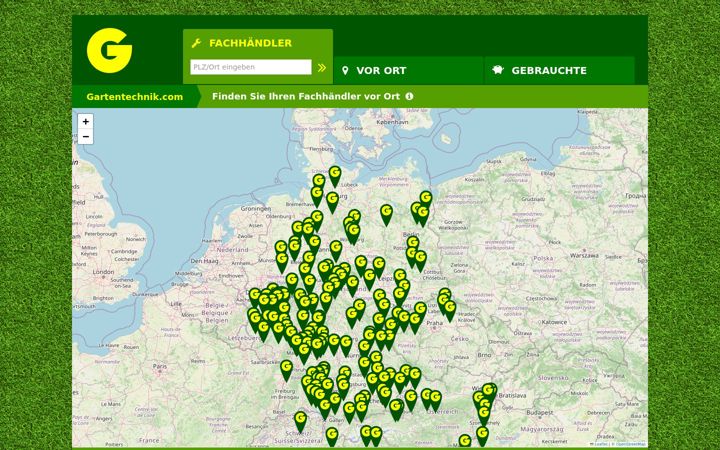Click heading Finden Sie Ihren Fachhändler vor Ort
The image size is (720, 450).
[306, 96]
